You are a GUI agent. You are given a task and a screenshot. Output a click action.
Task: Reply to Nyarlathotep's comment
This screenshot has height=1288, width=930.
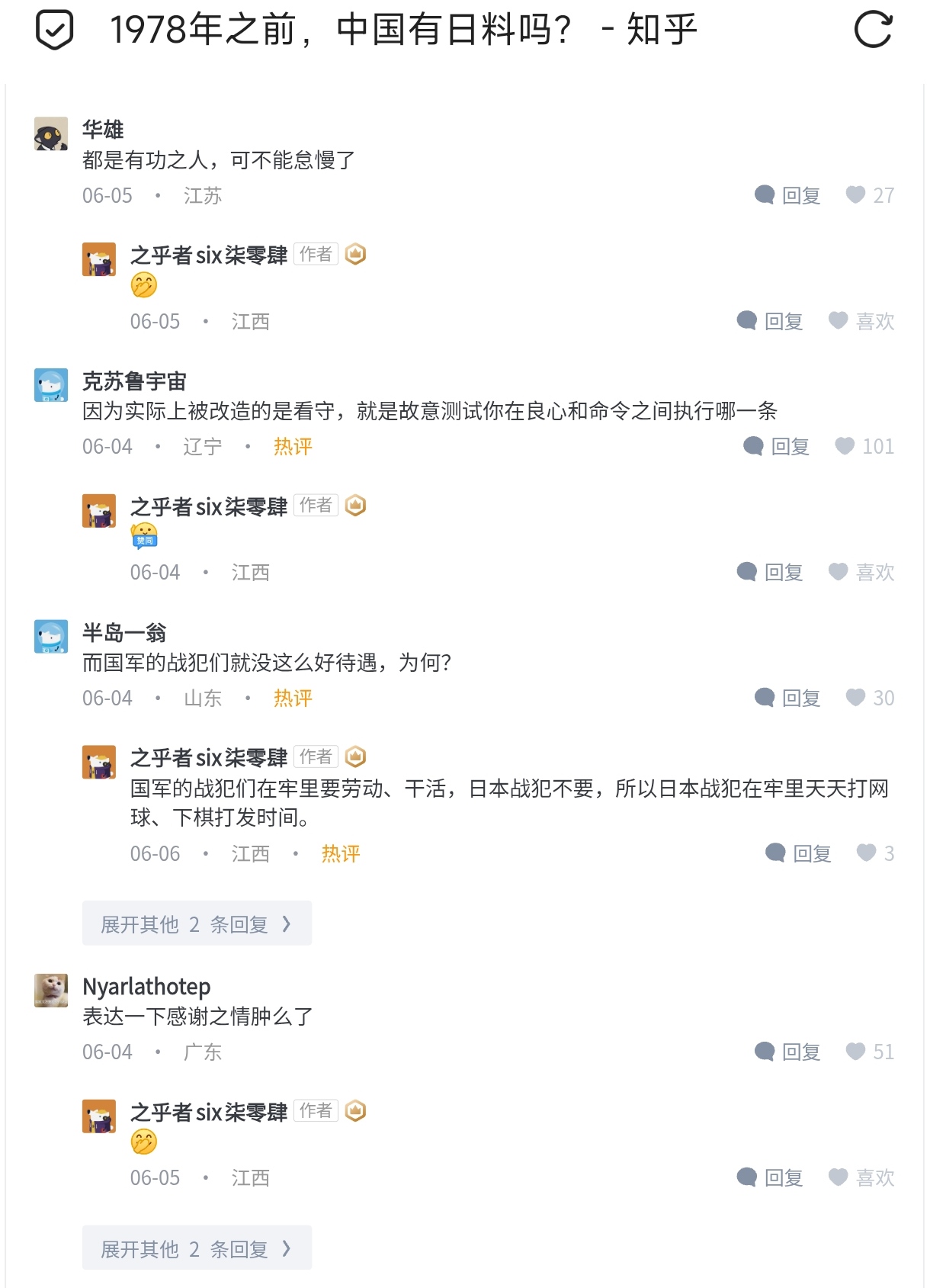[787, 1052]
